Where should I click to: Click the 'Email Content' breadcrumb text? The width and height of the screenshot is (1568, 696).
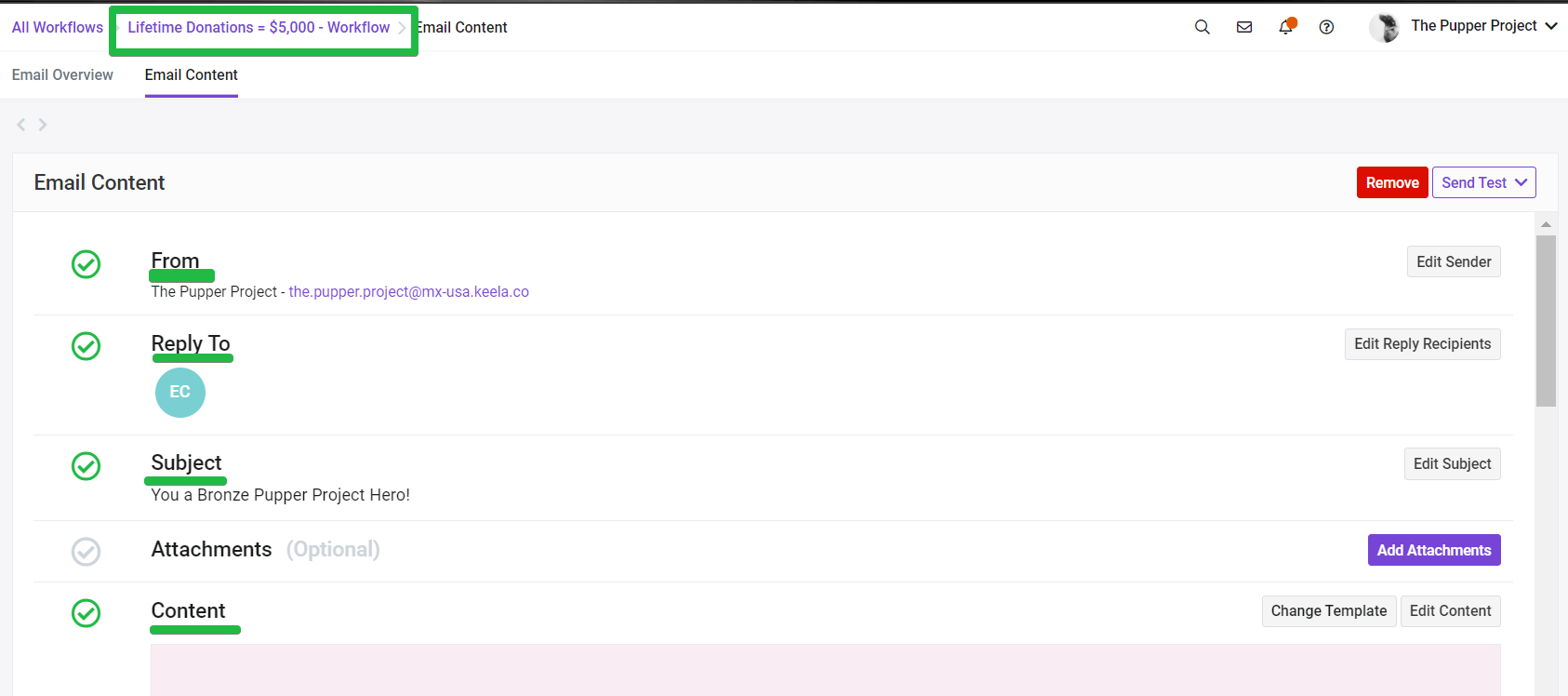462,27
